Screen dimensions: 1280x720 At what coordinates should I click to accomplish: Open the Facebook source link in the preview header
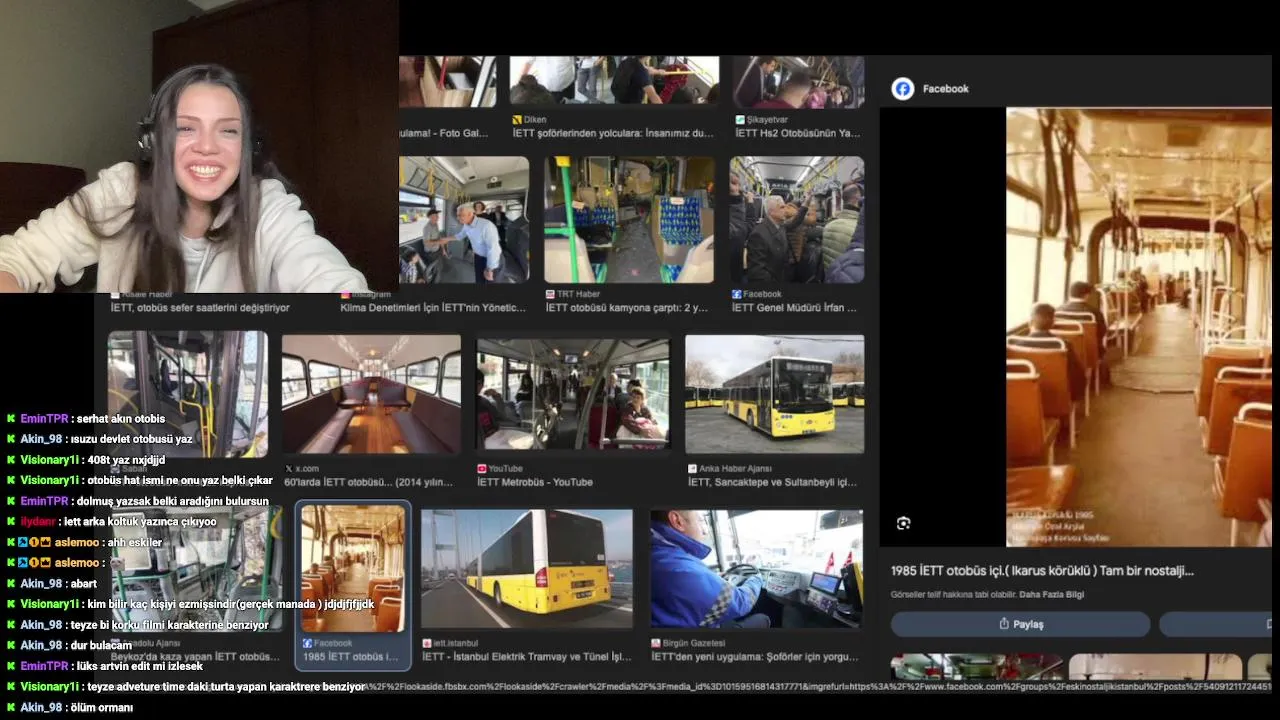point(945,89)
